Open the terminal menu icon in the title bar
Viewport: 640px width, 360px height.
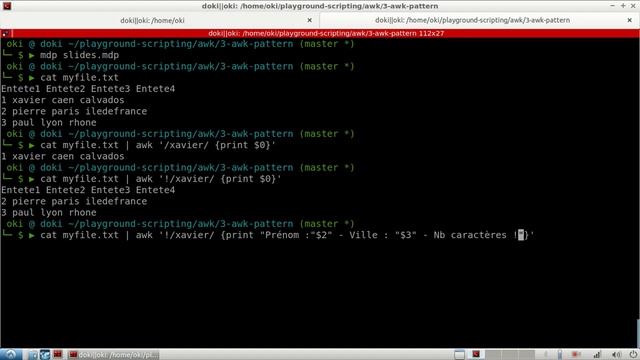[7, 6]
